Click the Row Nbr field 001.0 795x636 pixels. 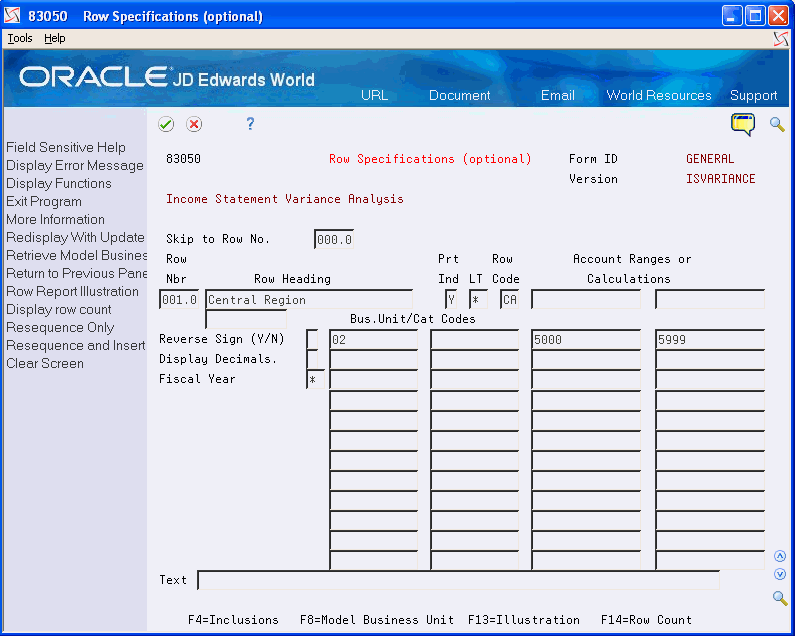pos(179,300)
